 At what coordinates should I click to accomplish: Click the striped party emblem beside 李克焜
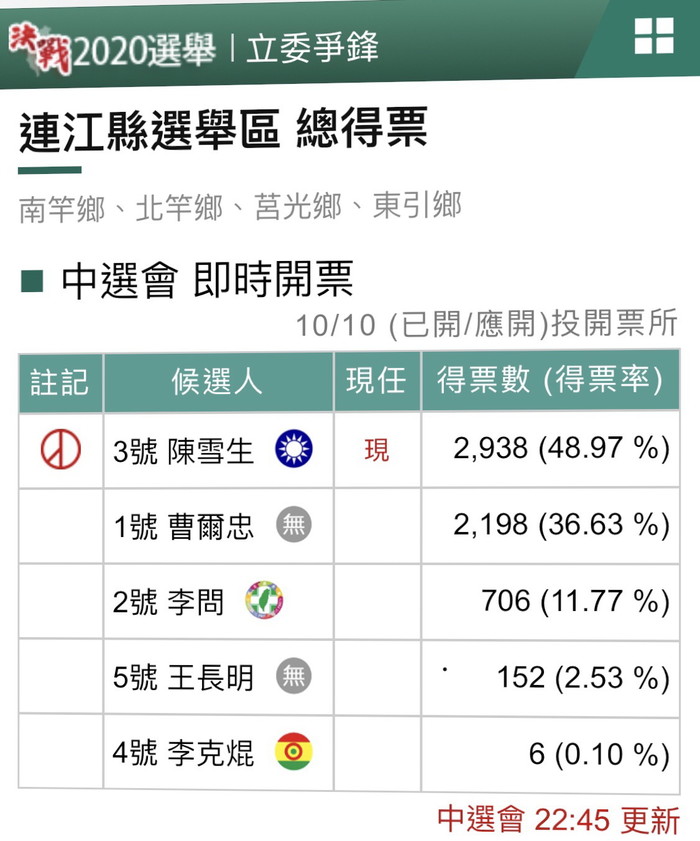[x=293, y=751]
